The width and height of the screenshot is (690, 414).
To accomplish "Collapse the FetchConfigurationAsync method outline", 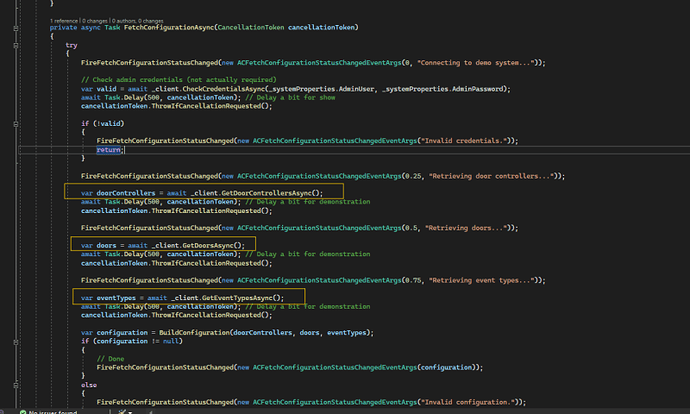I will (16, 28).
